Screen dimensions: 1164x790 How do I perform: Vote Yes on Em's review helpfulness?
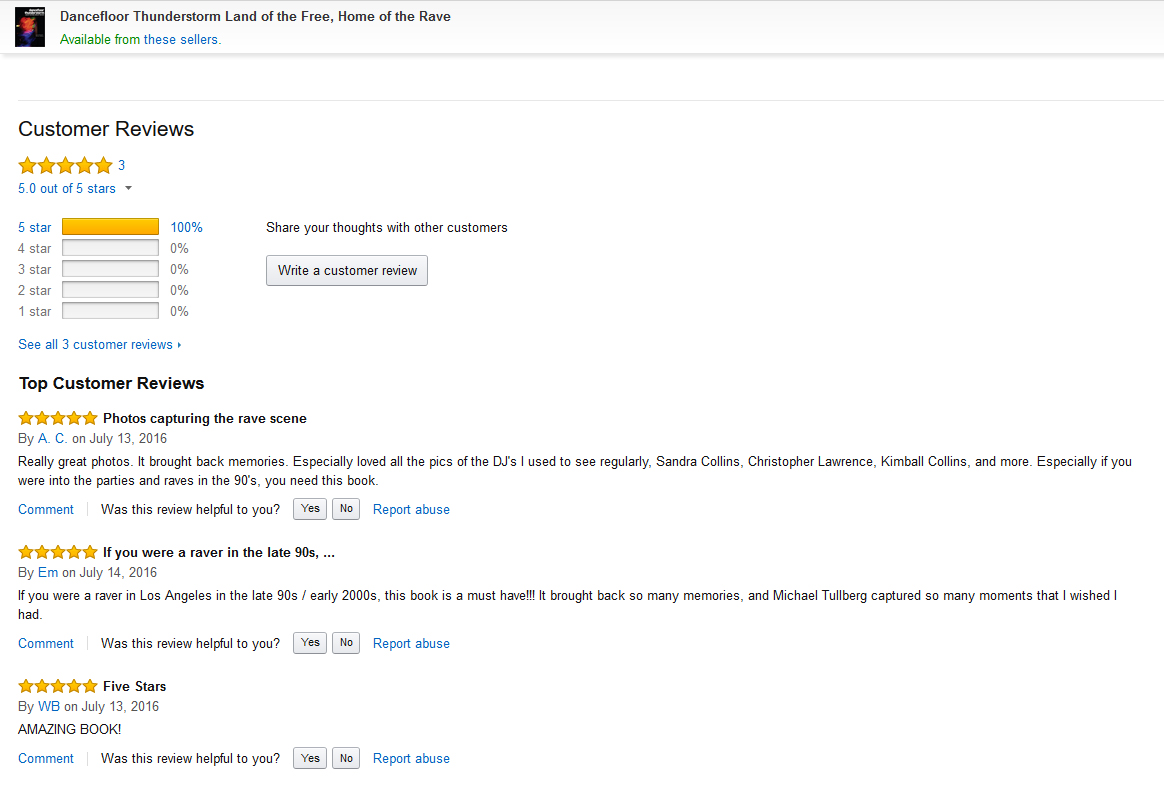tap(310, 643)
